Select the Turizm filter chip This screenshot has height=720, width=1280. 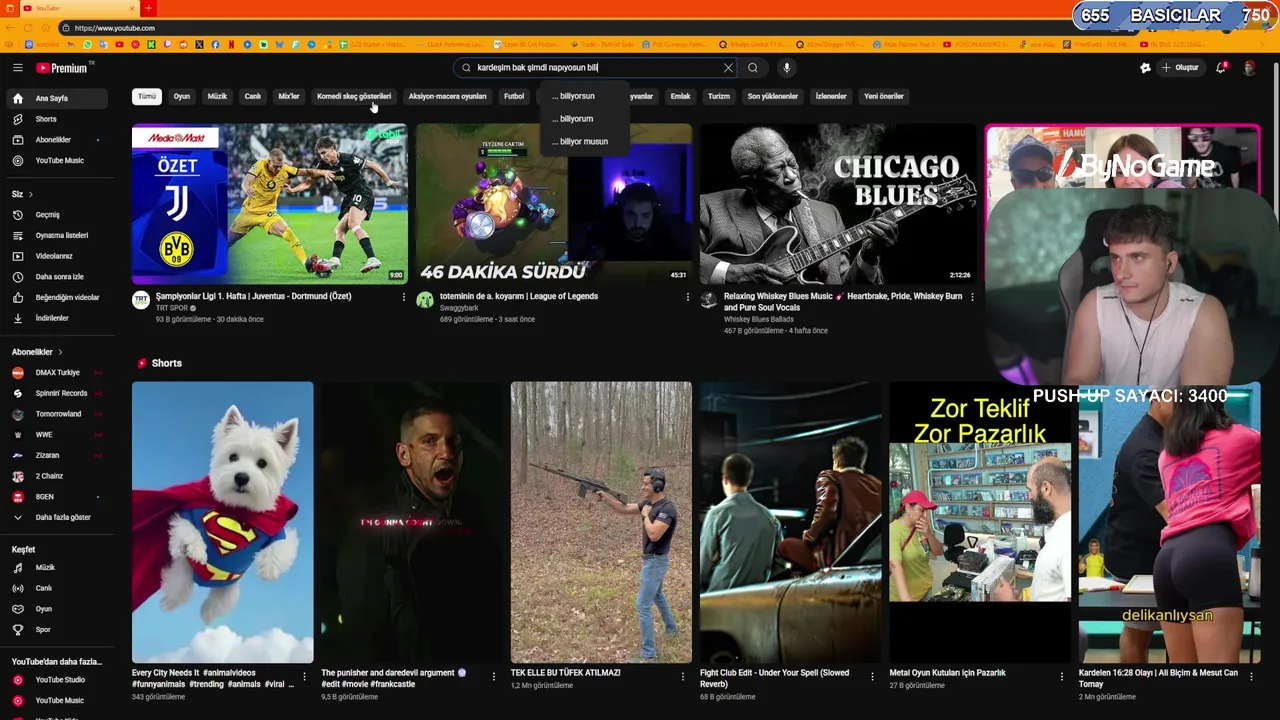coord(719,96)
